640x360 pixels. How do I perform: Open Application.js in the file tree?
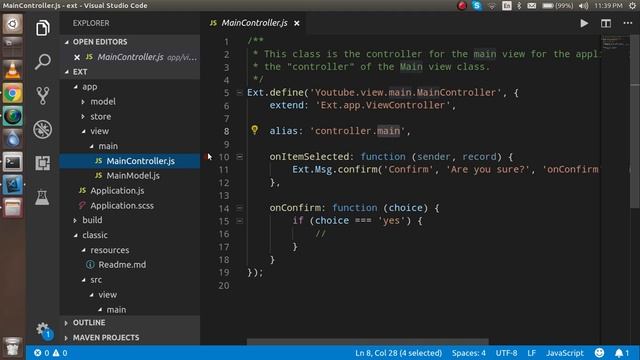[130, 191]
